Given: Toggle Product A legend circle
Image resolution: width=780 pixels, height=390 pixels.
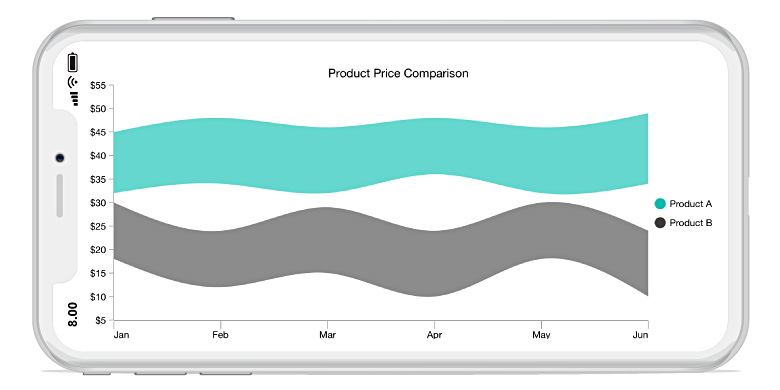Looking at the screenshot, I should 660,203.
